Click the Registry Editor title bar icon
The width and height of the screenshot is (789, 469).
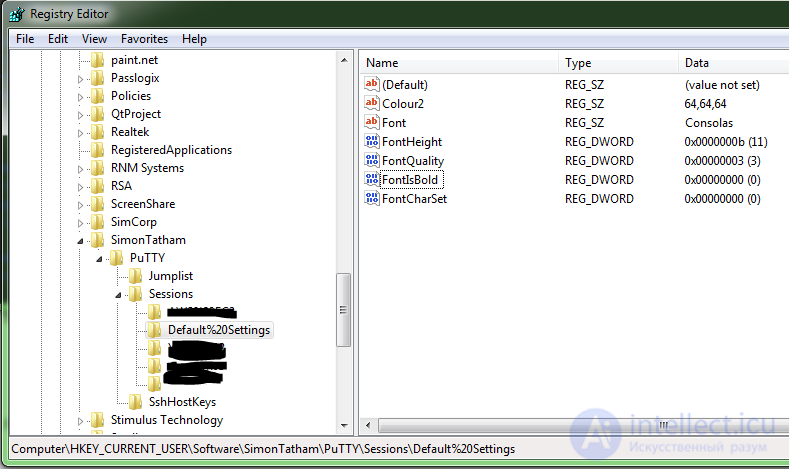pos(17,14)
